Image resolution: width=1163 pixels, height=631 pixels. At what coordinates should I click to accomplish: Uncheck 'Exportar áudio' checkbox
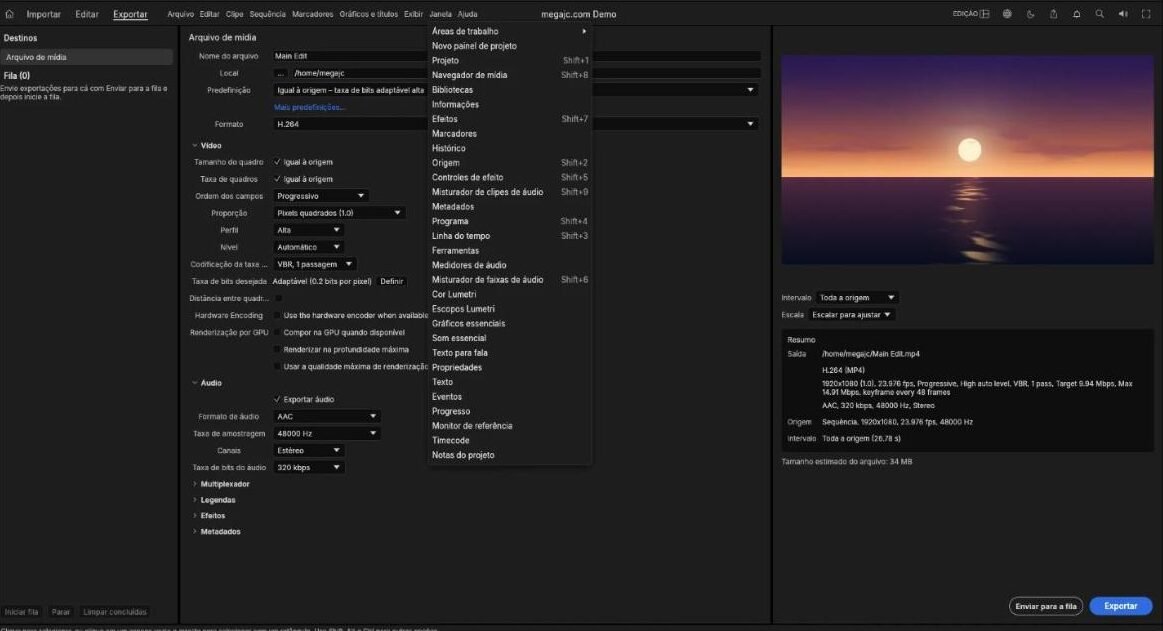tap(277, 399)
